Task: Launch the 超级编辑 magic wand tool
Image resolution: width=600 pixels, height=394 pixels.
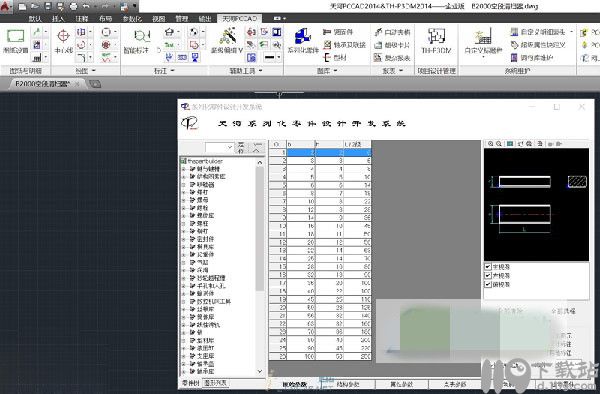Action: point(227,41)
